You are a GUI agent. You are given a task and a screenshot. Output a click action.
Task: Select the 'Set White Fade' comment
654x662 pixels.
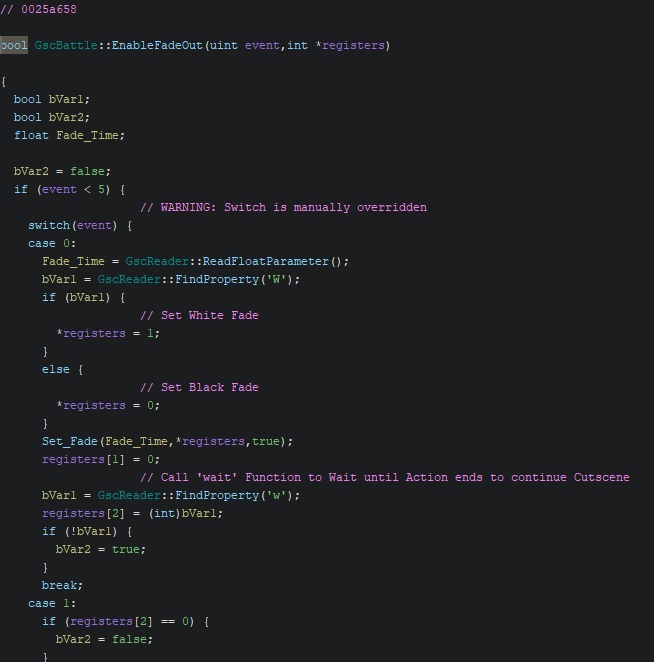(x=199, y=316)
